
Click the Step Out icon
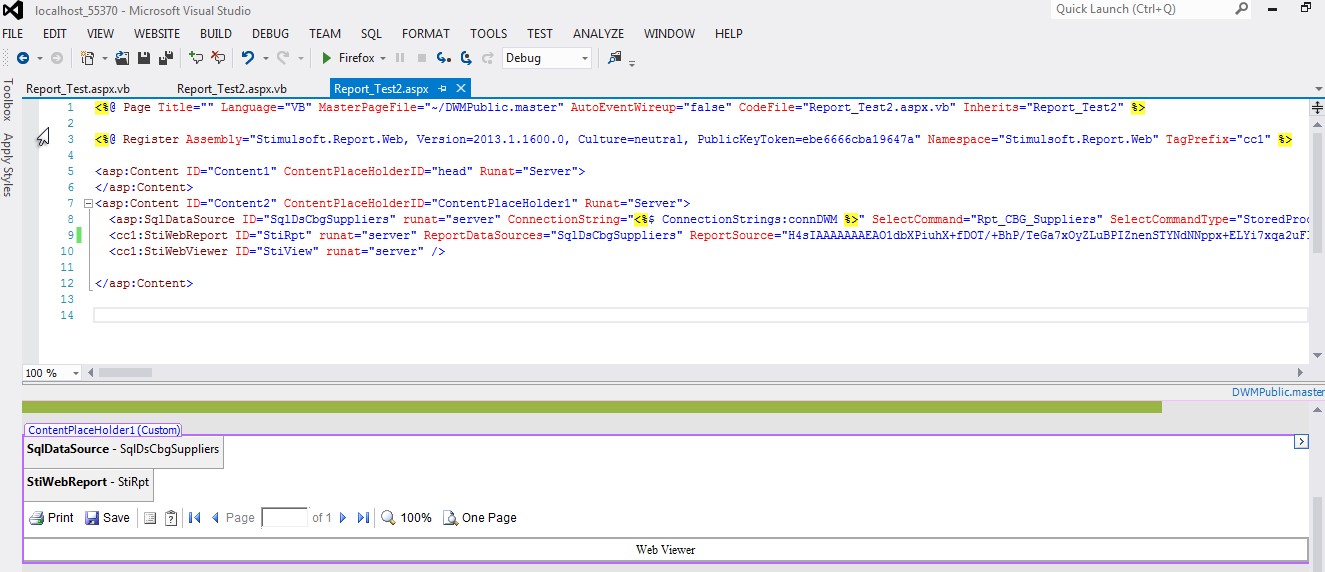pyautogui.click(x=488, y=58)
